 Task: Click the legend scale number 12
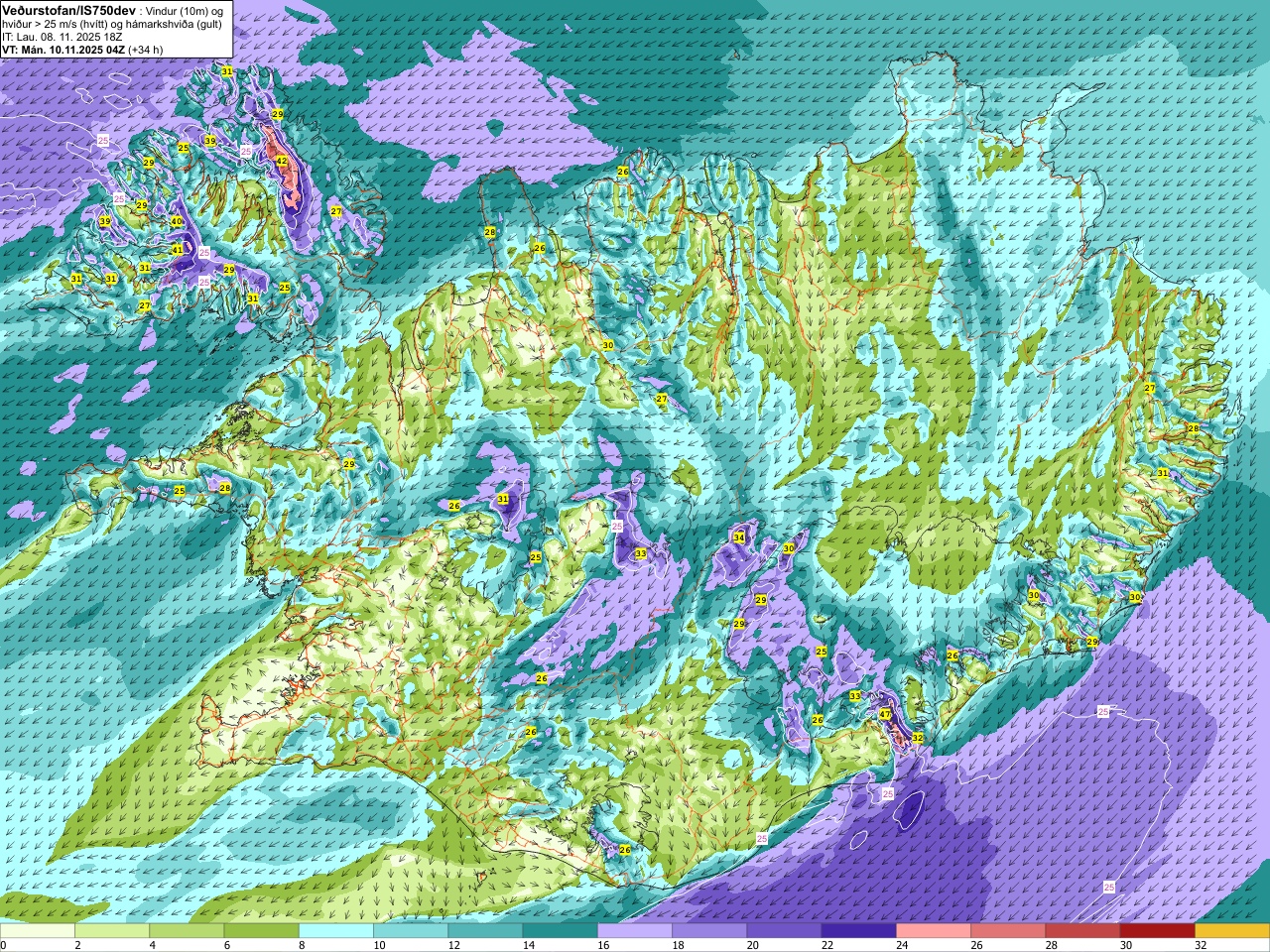454,945
